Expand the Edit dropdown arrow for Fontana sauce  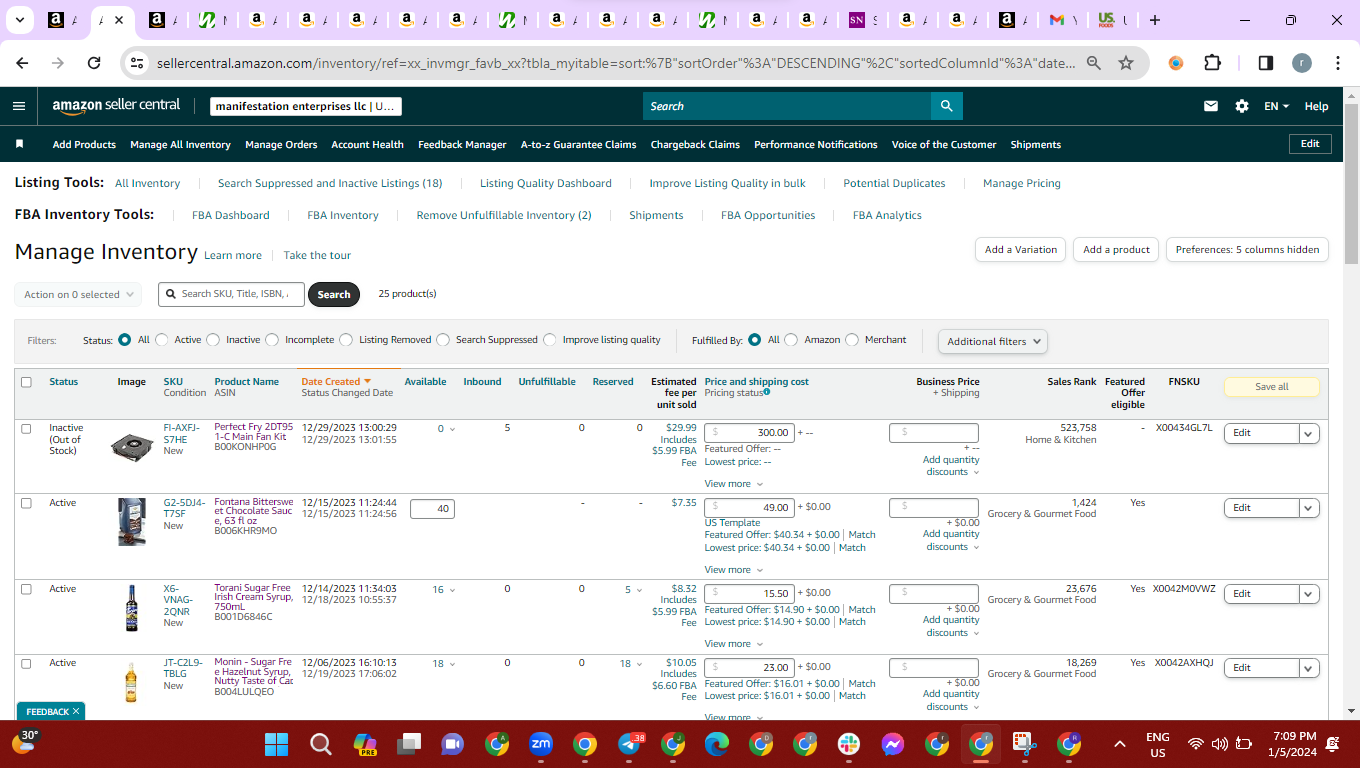1309,508
